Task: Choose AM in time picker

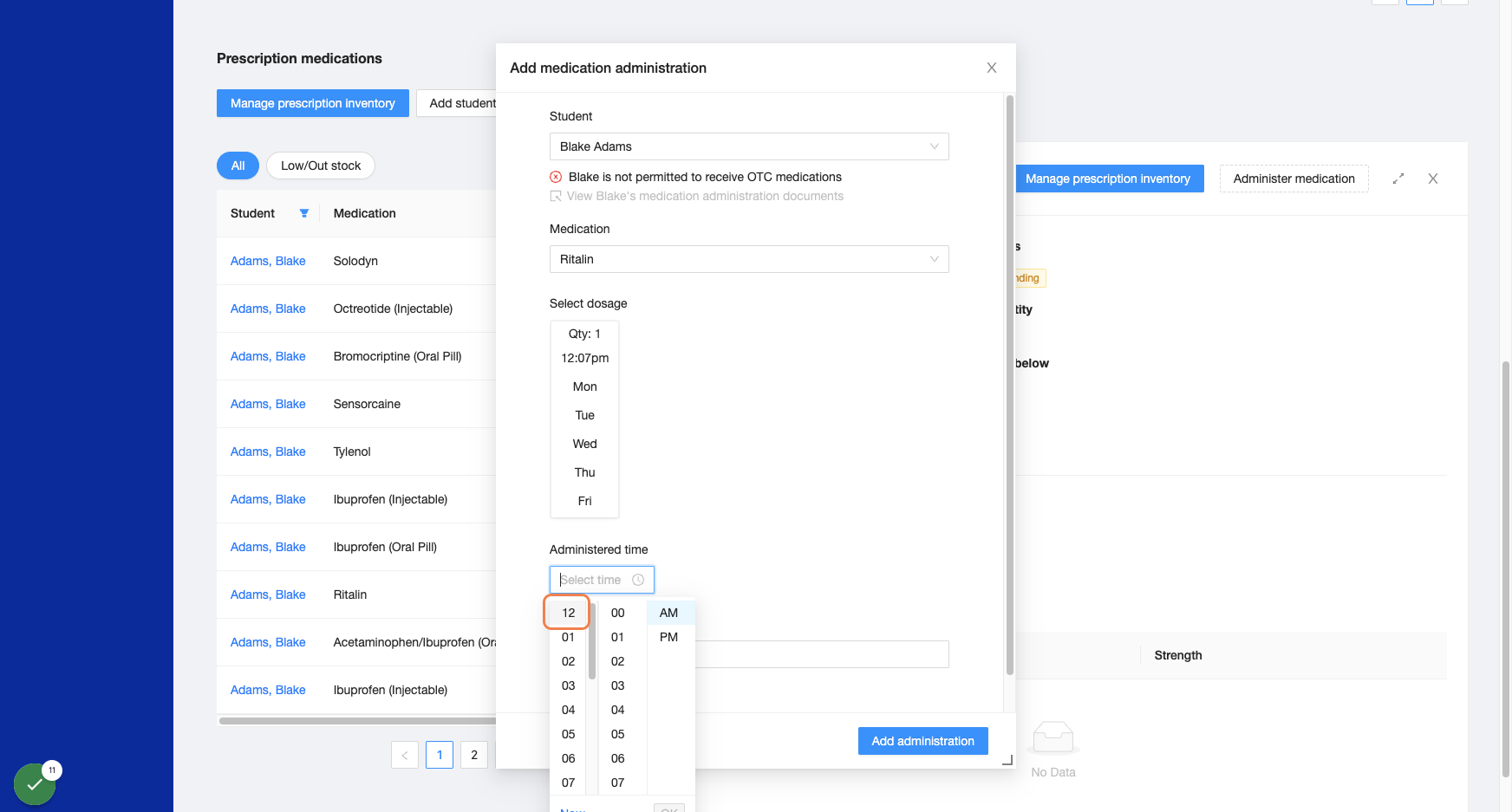Action: 670,613
